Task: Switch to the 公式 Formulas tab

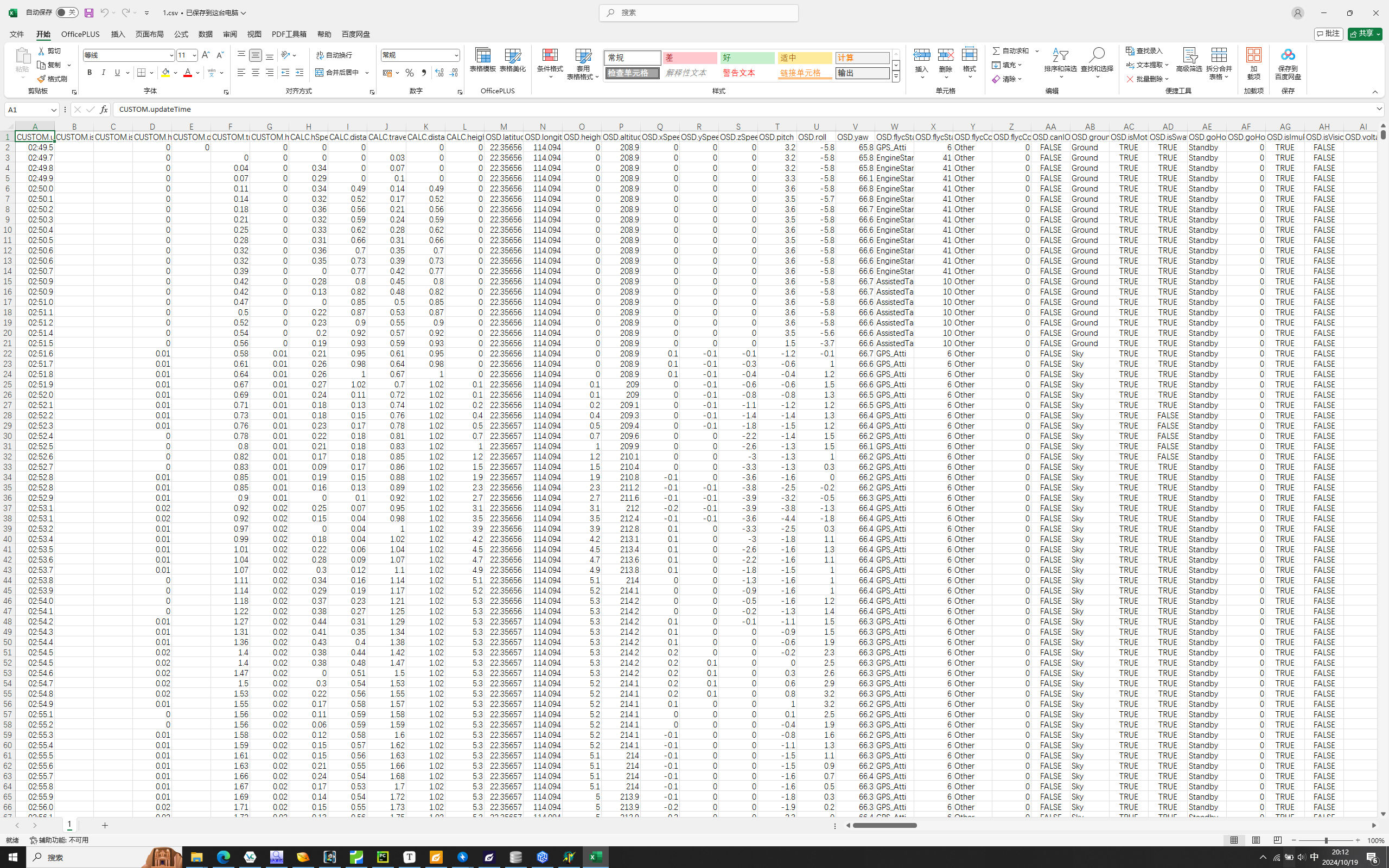Action: point(181,34)
